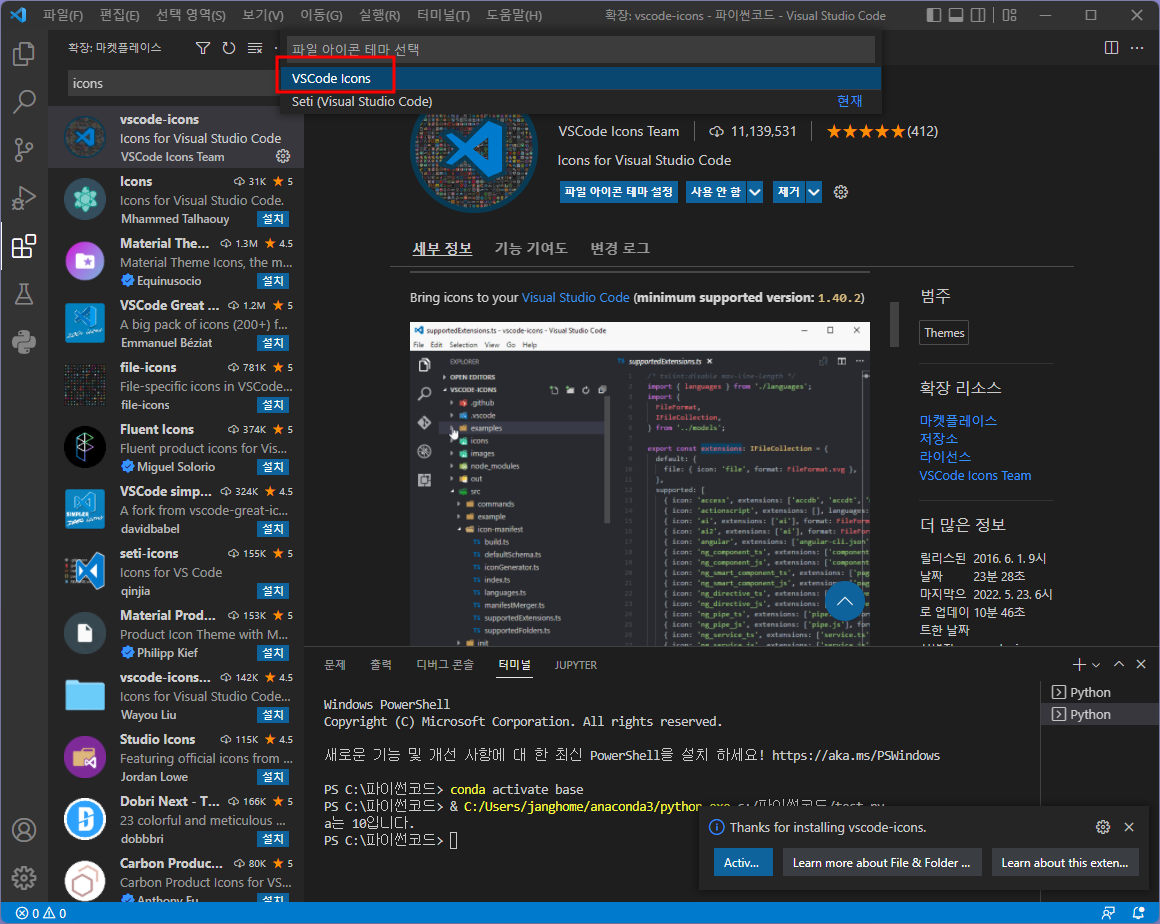Open the 편집(E) menu
The width and height of the screenshot is (1160, 924).
pos(120,15)
